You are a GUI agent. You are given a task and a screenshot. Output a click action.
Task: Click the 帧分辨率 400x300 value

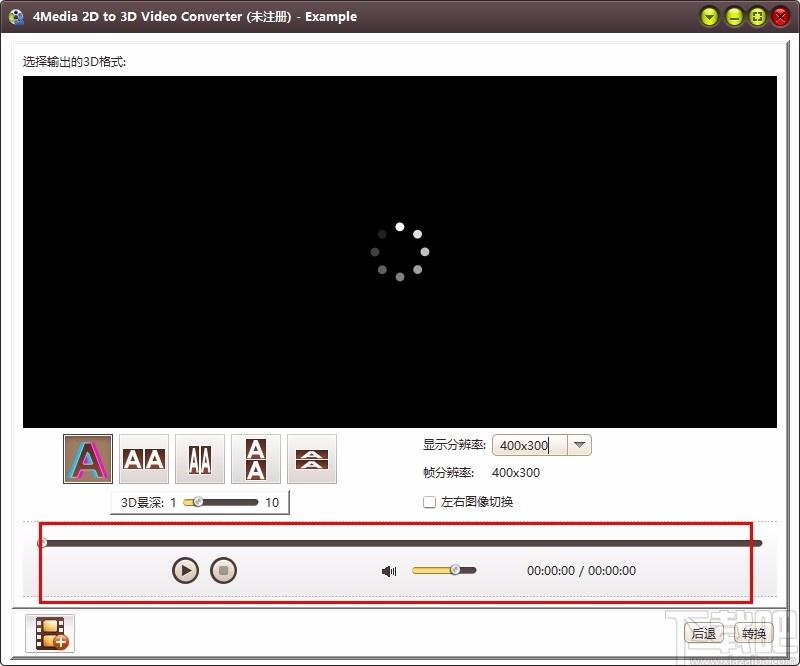pyautogui.click(x=516, y=473)
